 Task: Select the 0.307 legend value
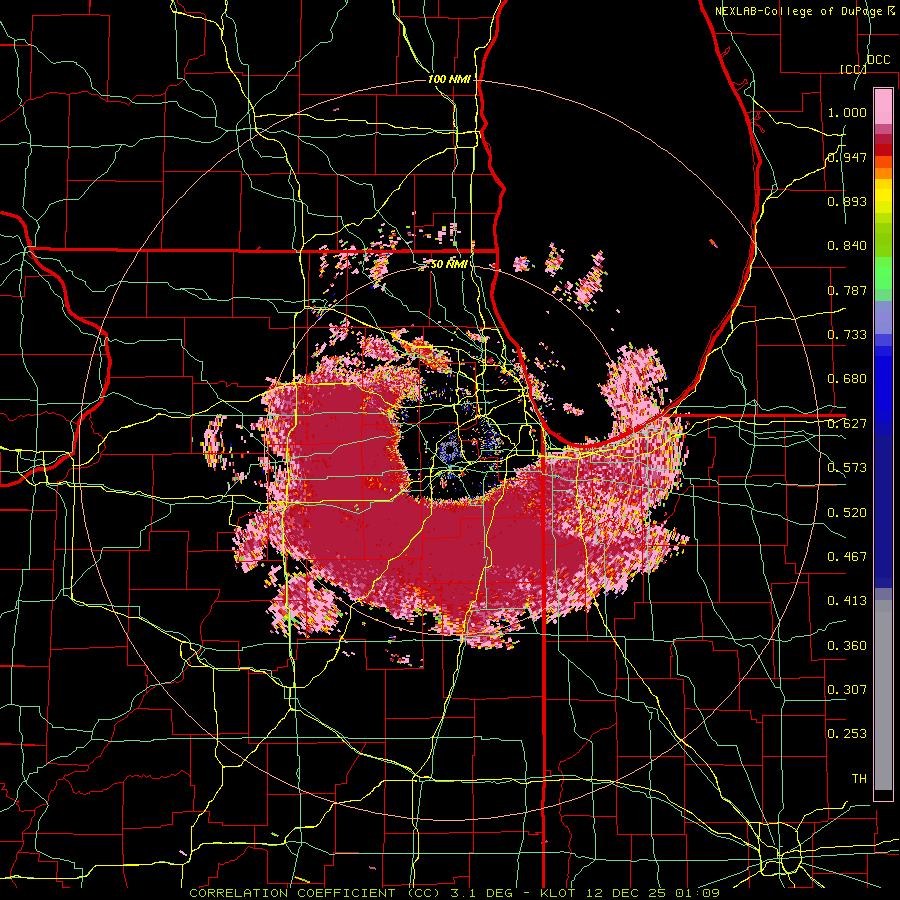pyautogui.click(x=847, y=690)
